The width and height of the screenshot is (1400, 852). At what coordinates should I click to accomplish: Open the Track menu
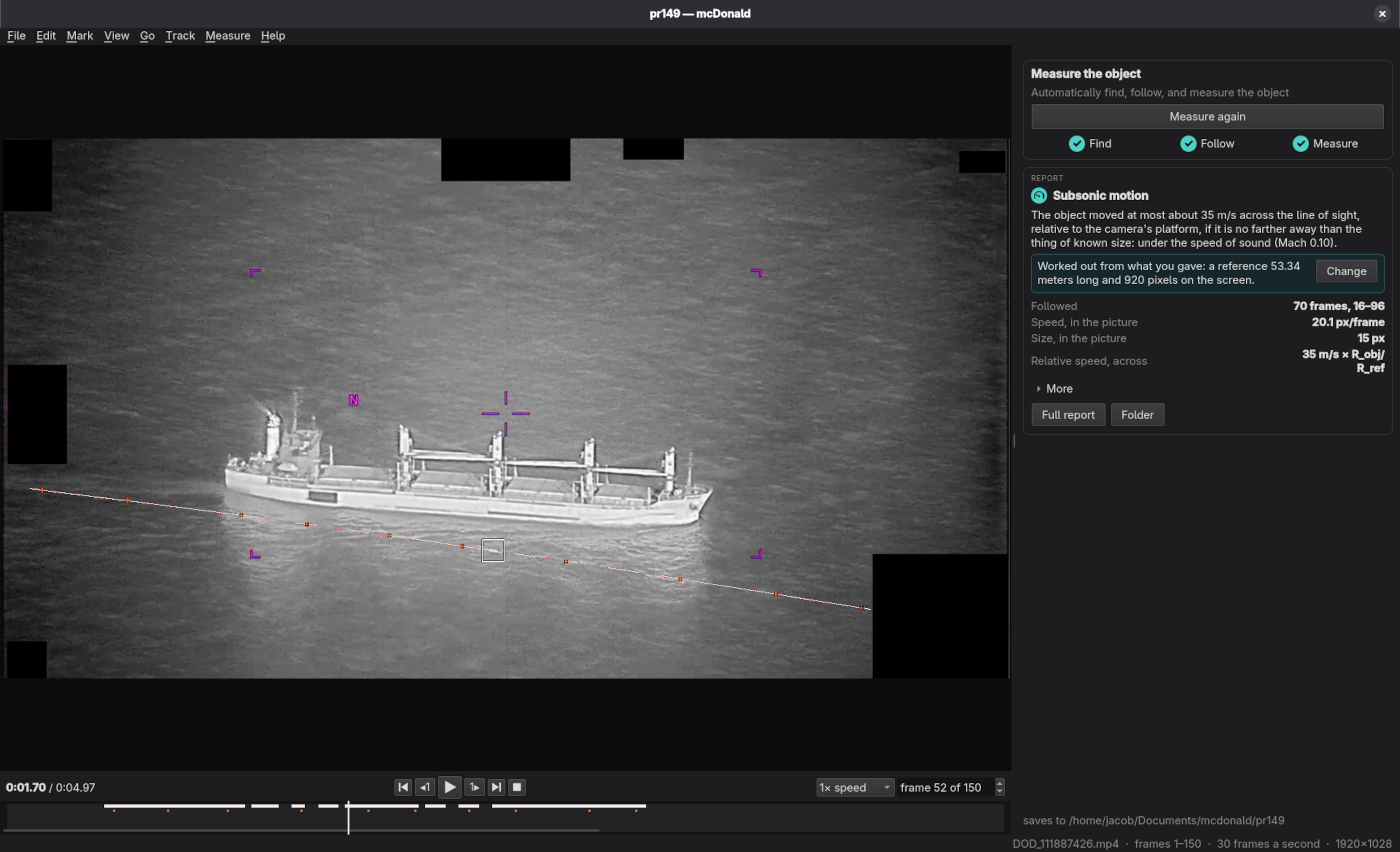click(x=180, y=35)
